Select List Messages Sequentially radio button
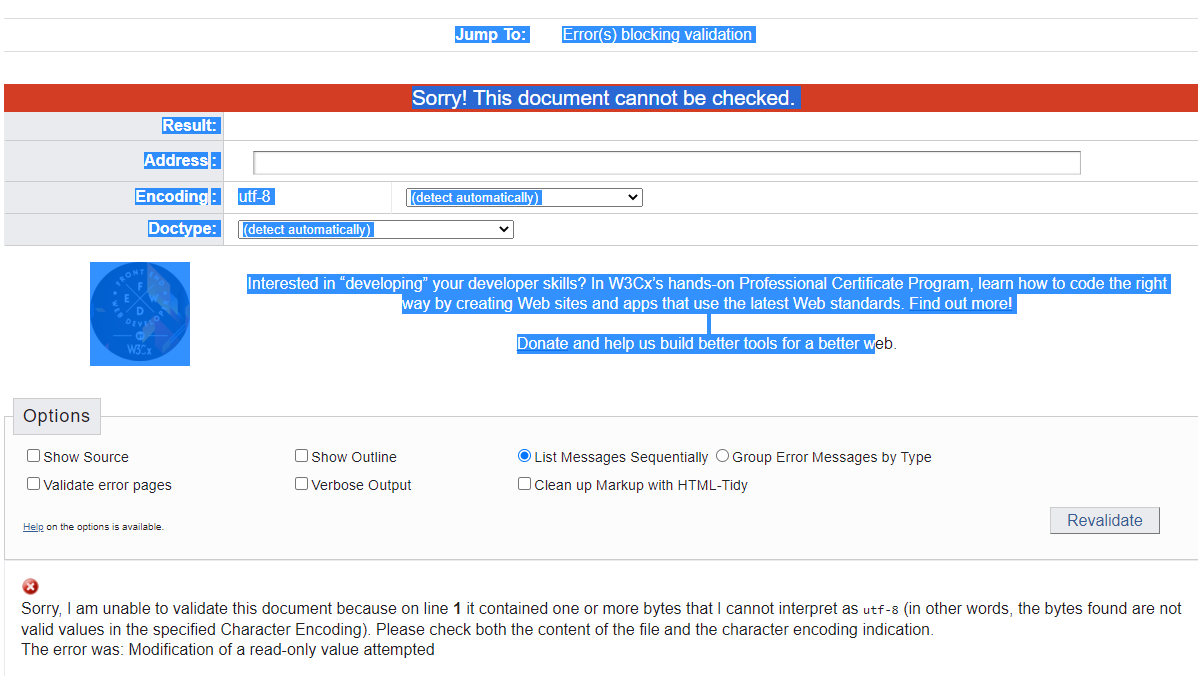 tap(524, 456)
